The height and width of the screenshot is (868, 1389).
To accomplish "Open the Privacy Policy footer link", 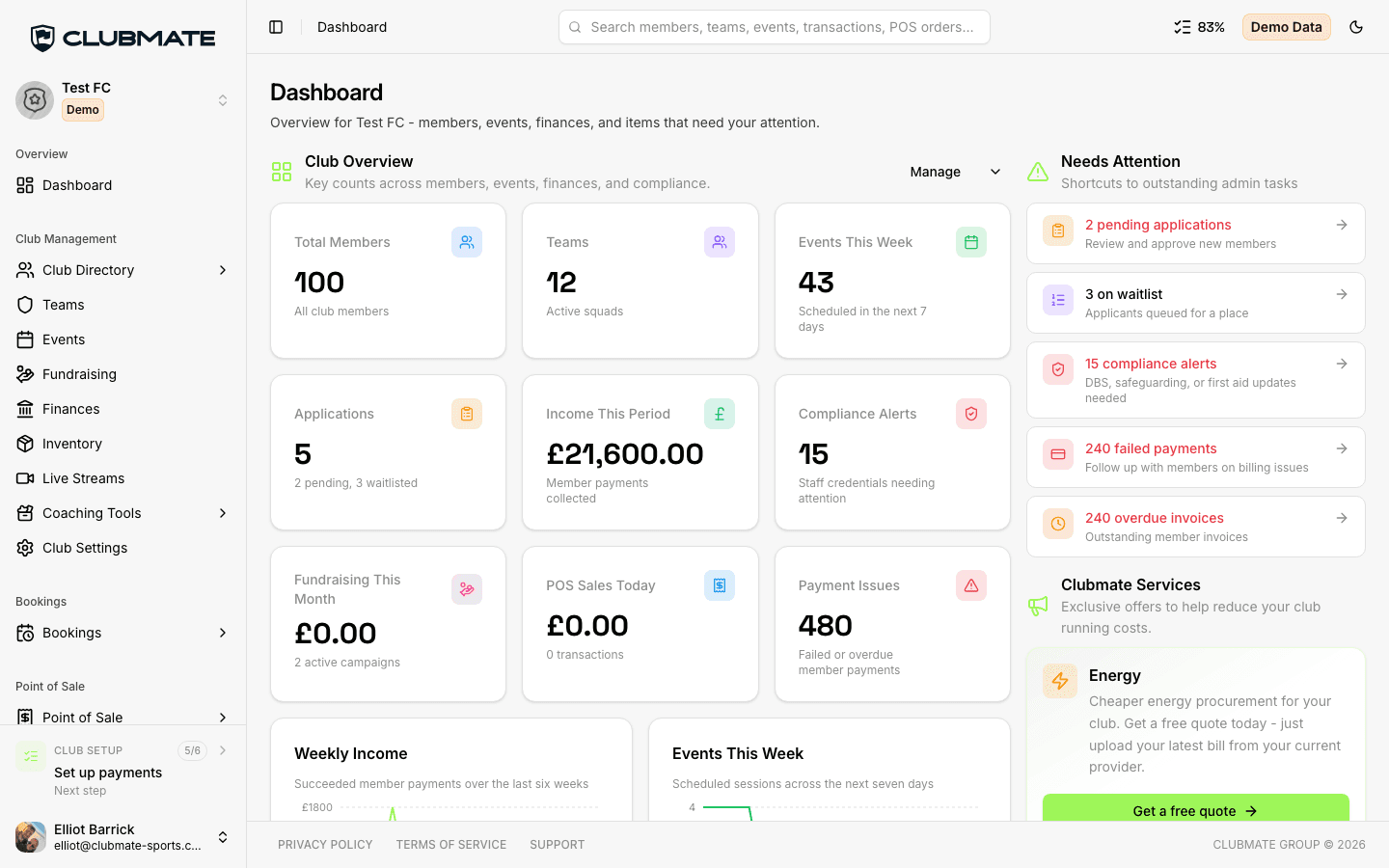I will [x=325, y=845].
